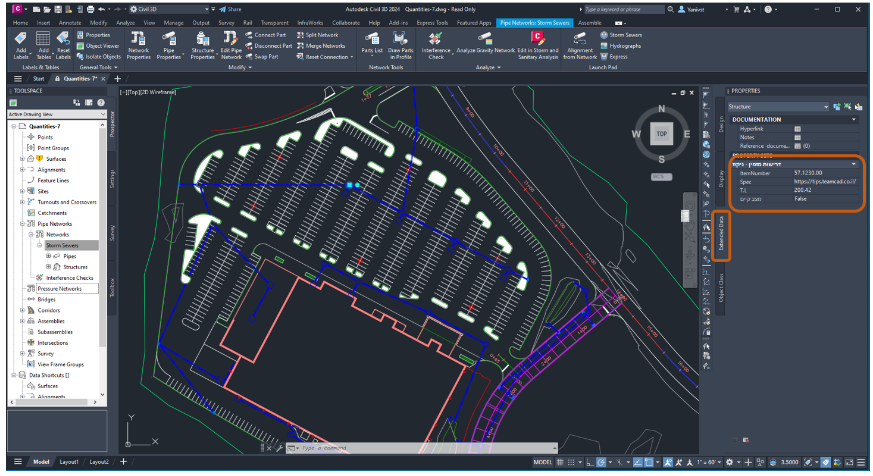Open the Structure object type dropdown

826,106
